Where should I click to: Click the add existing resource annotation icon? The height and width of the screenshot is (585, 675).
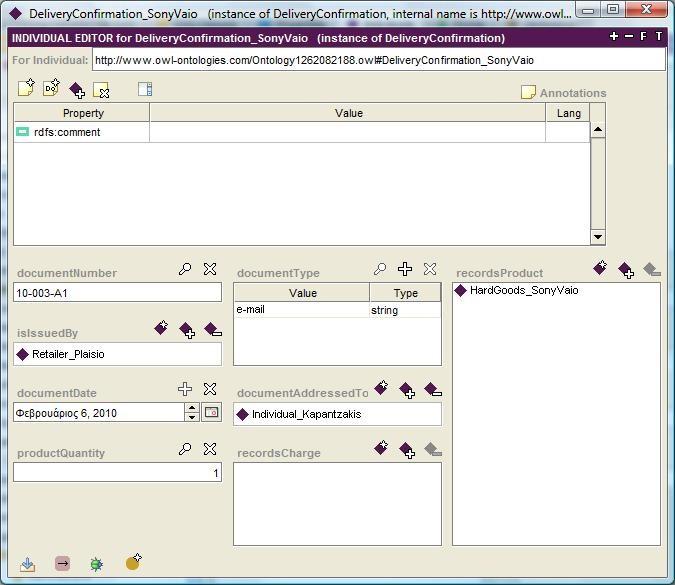(77, 90)
